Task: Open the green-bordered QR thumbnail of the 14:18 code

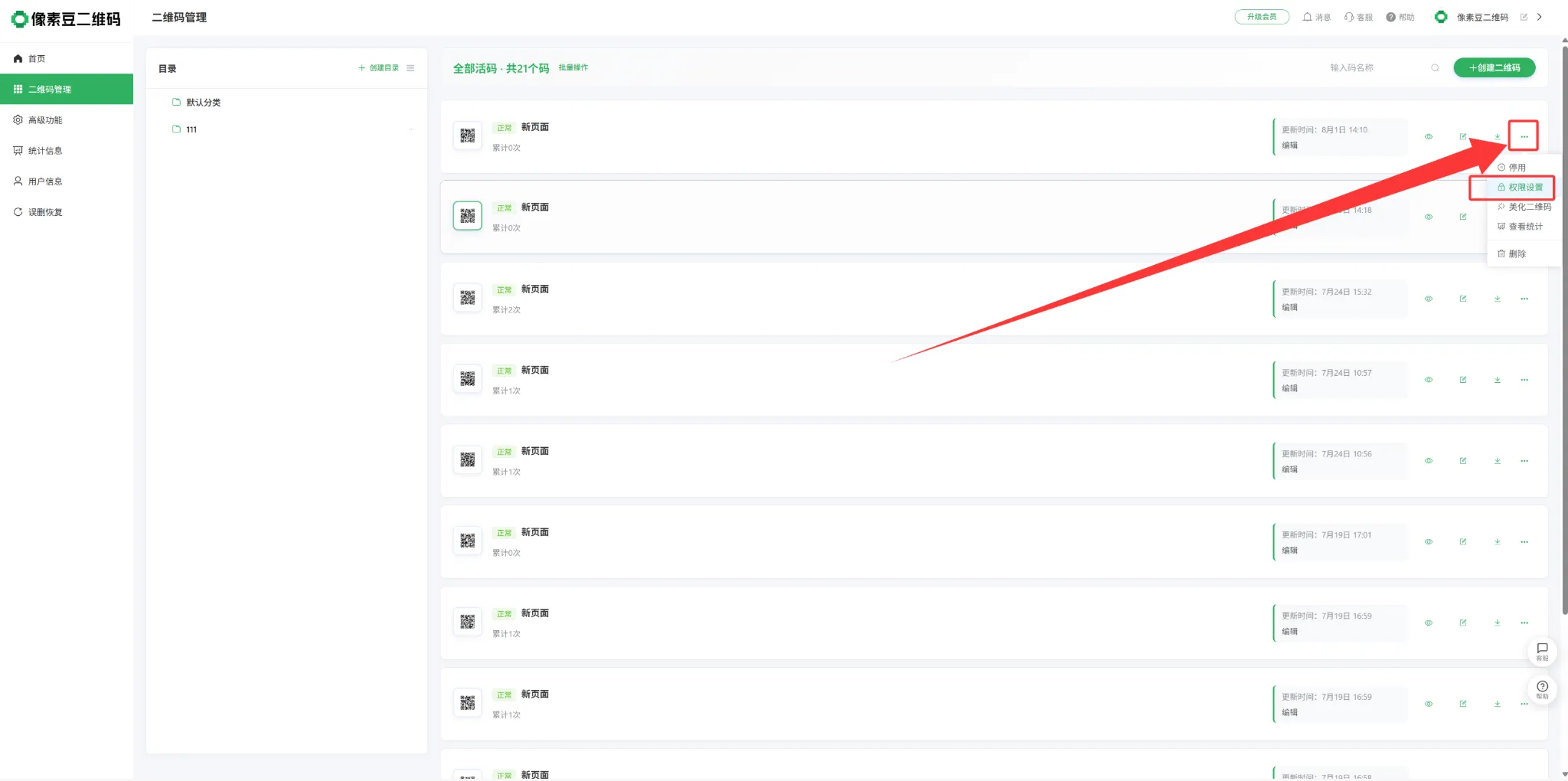Action: point(468,216)
